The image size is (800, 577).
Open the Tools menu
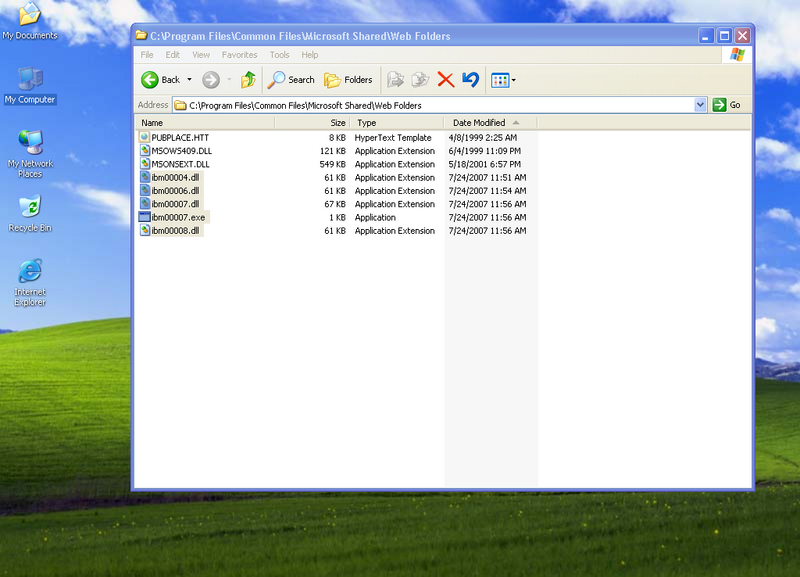pyautogui.click(x=280, y=55)
